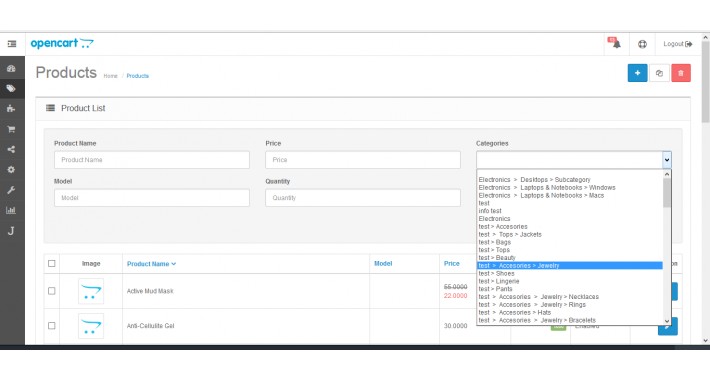
Task: Select Electronics > Laptops & Notebooks > Macs option
Action: [541, 196]
